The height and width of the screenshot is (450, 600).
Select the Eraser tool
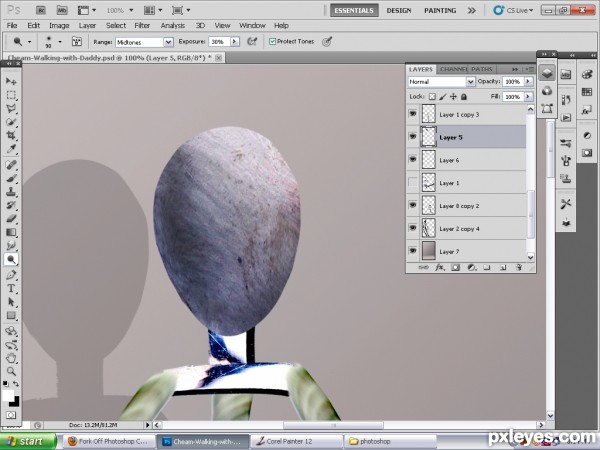pos(11,218)
